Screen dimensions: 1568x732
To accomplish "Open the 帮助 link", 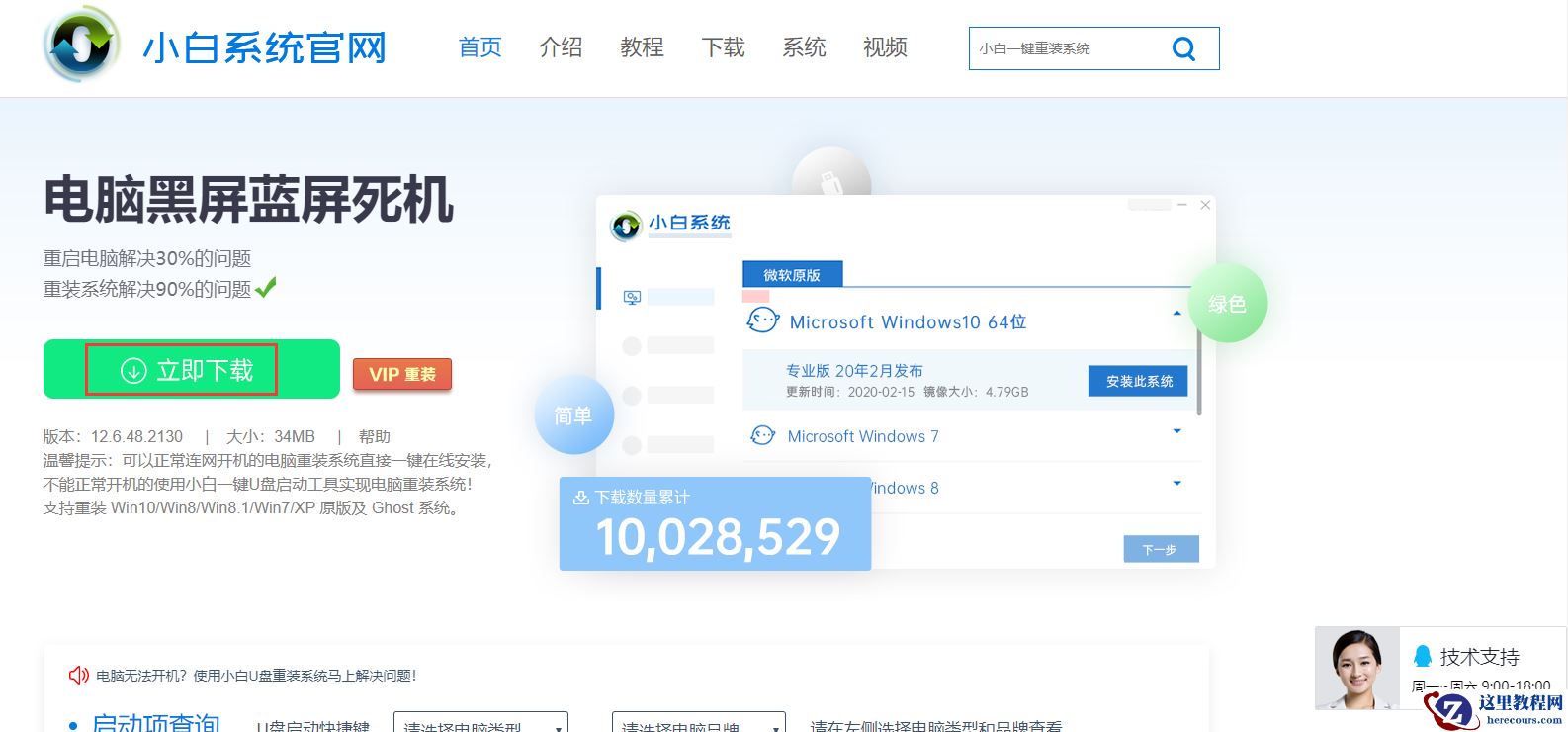I will click(x=375, y=436).
